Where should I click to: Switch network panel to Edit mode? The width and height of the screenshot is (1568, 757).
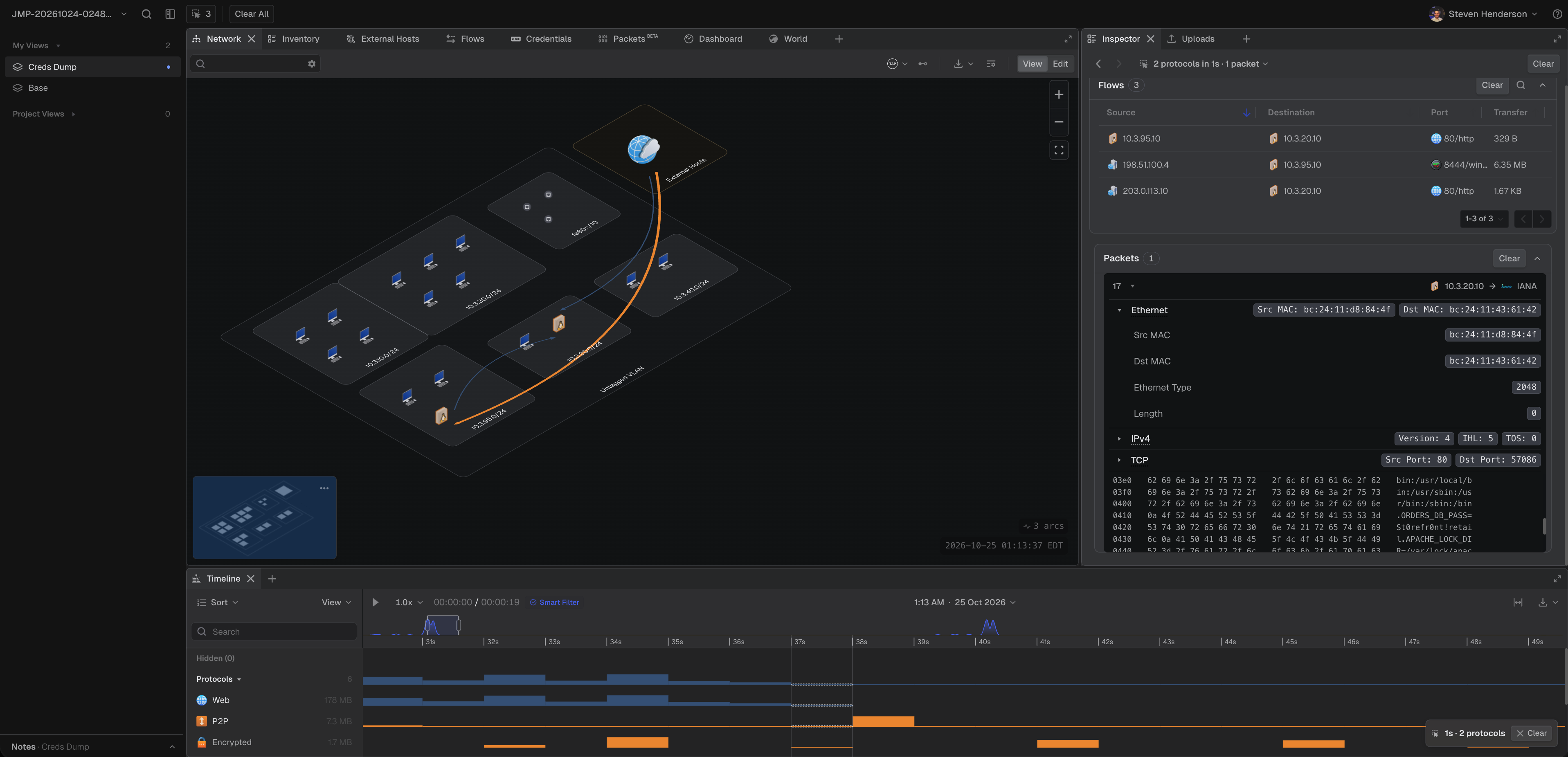tap(1060, 64)
